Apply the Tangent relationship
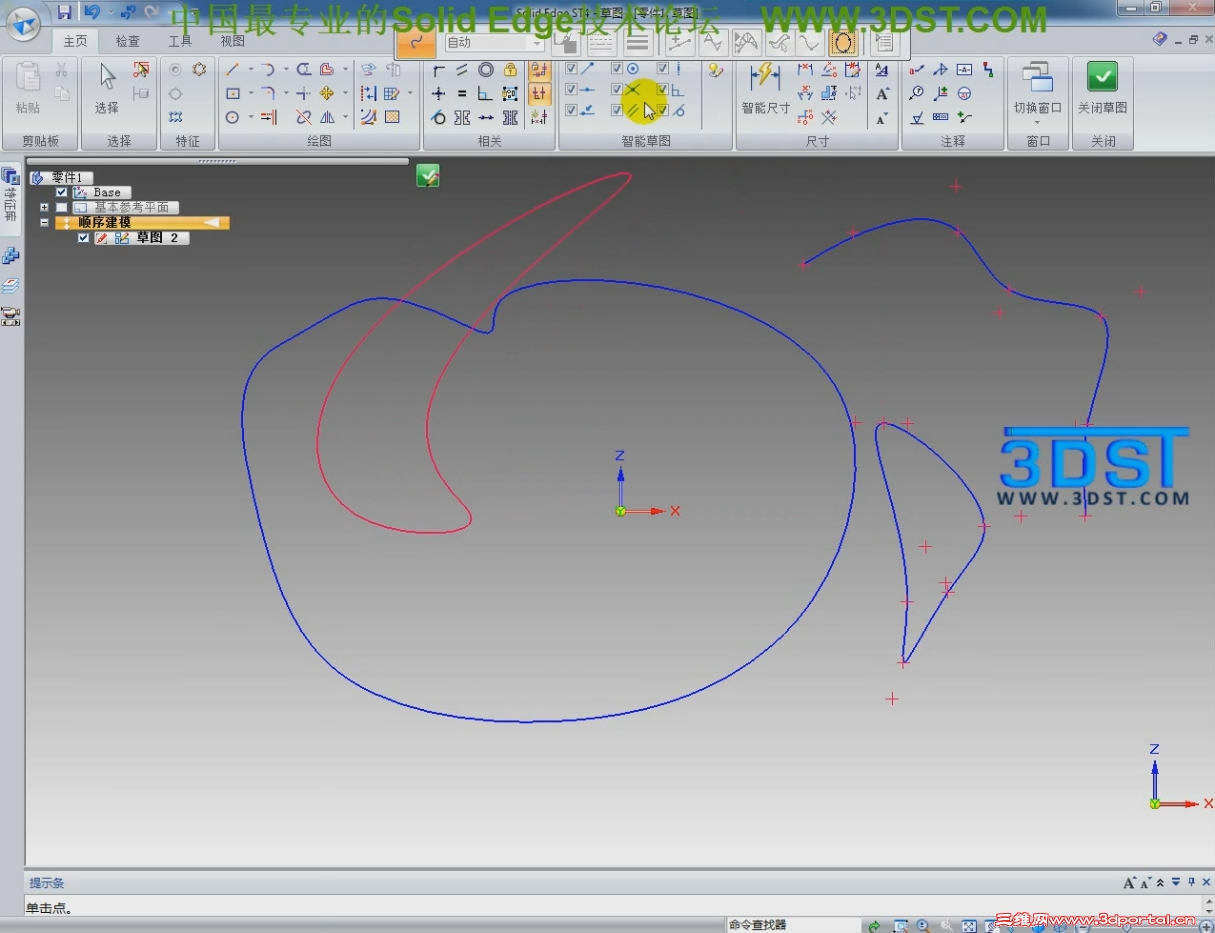Screen dimensions: 1215x933 click(438, 117)
